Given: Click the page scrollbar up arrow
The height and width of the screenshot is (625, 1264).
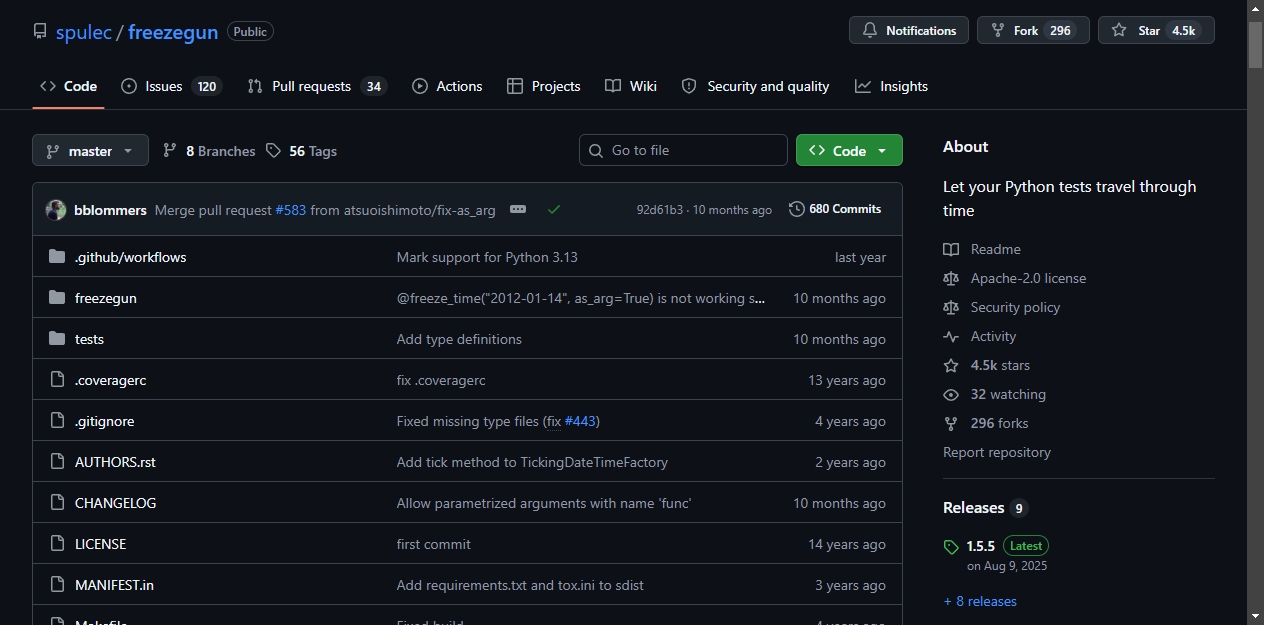Looking at the screenshot, I should pyautogui.click(x=1255, y=8).
